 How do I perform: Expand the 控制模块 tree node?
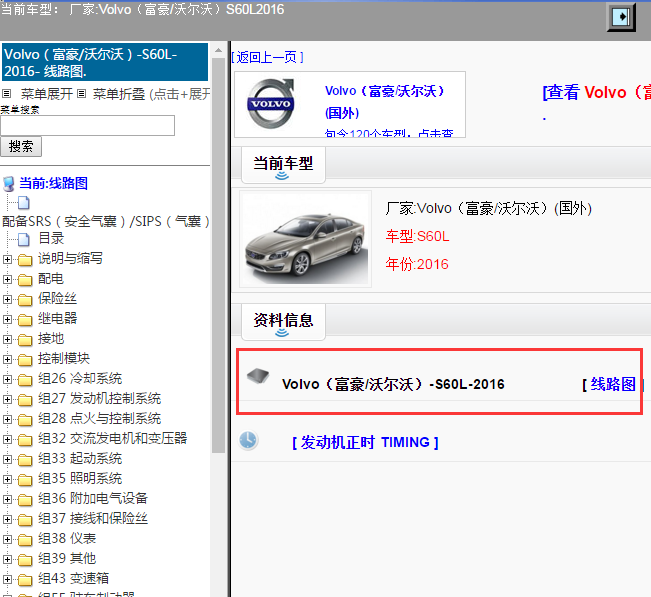7,359
